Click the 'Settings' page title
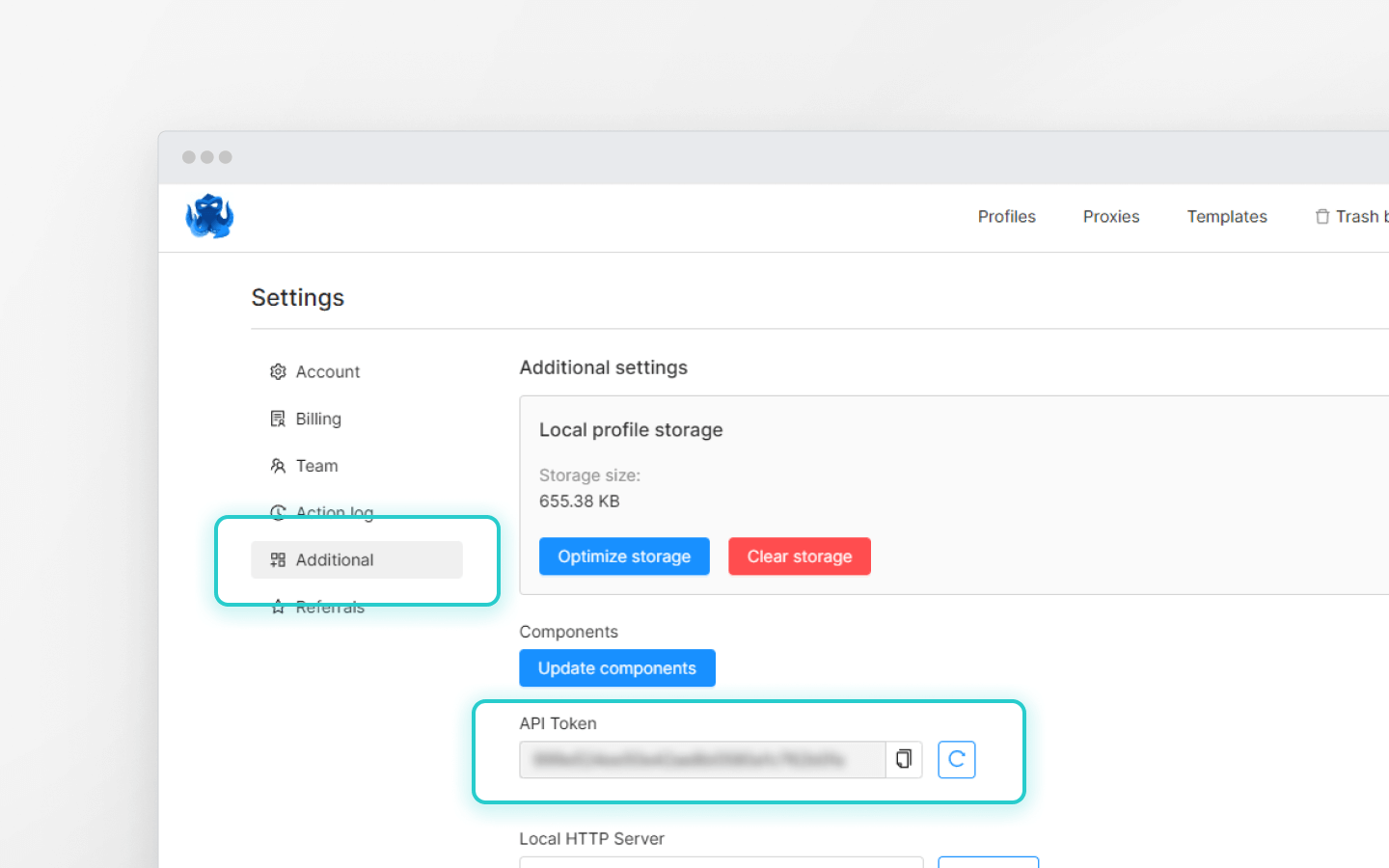The height and width of the screenshot is (868, 1389). pos(298,298)
